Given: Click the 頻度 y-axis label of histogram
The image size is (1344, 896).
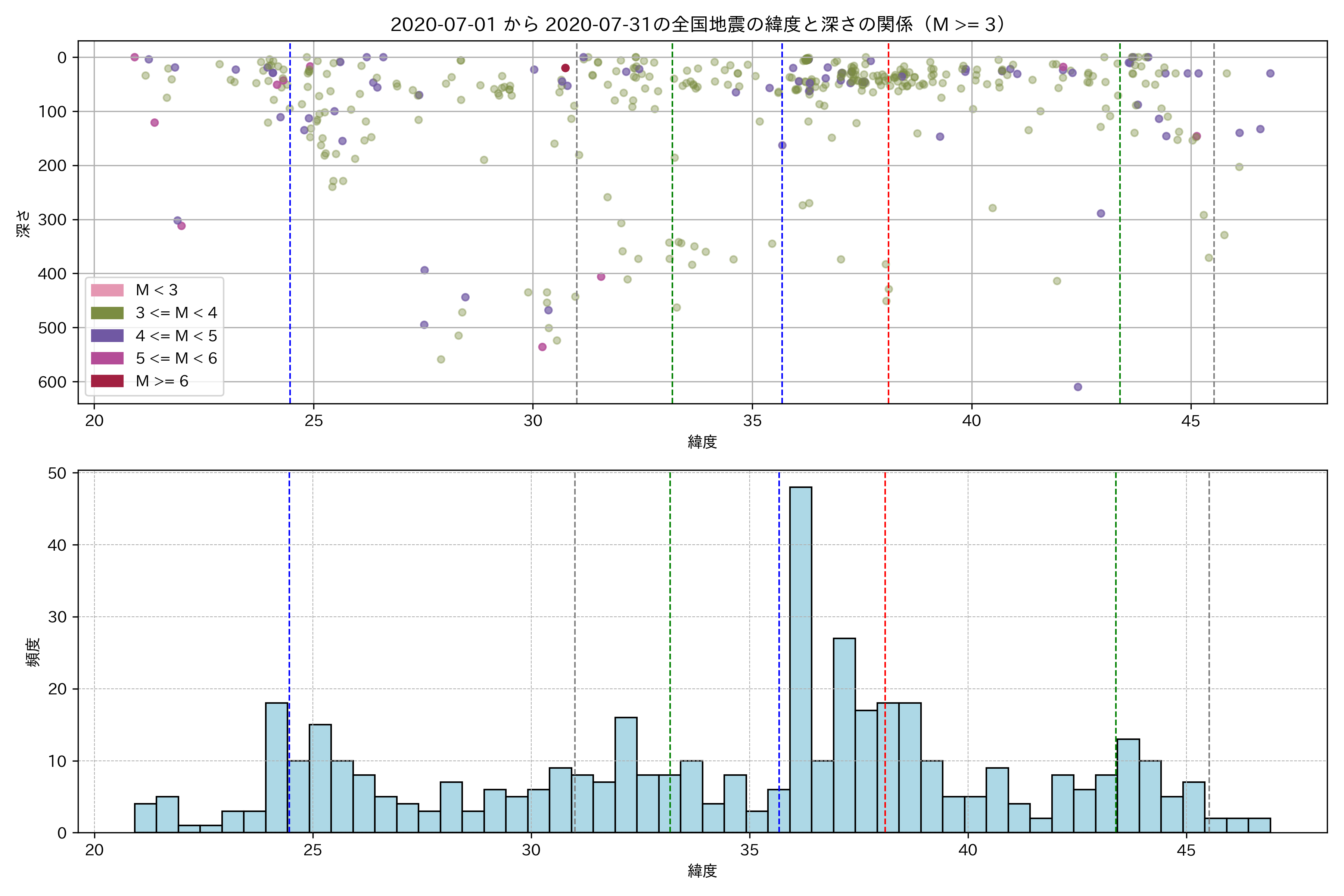Looking at the screenshot, I should pyautogui.click(x=33, y=652).
